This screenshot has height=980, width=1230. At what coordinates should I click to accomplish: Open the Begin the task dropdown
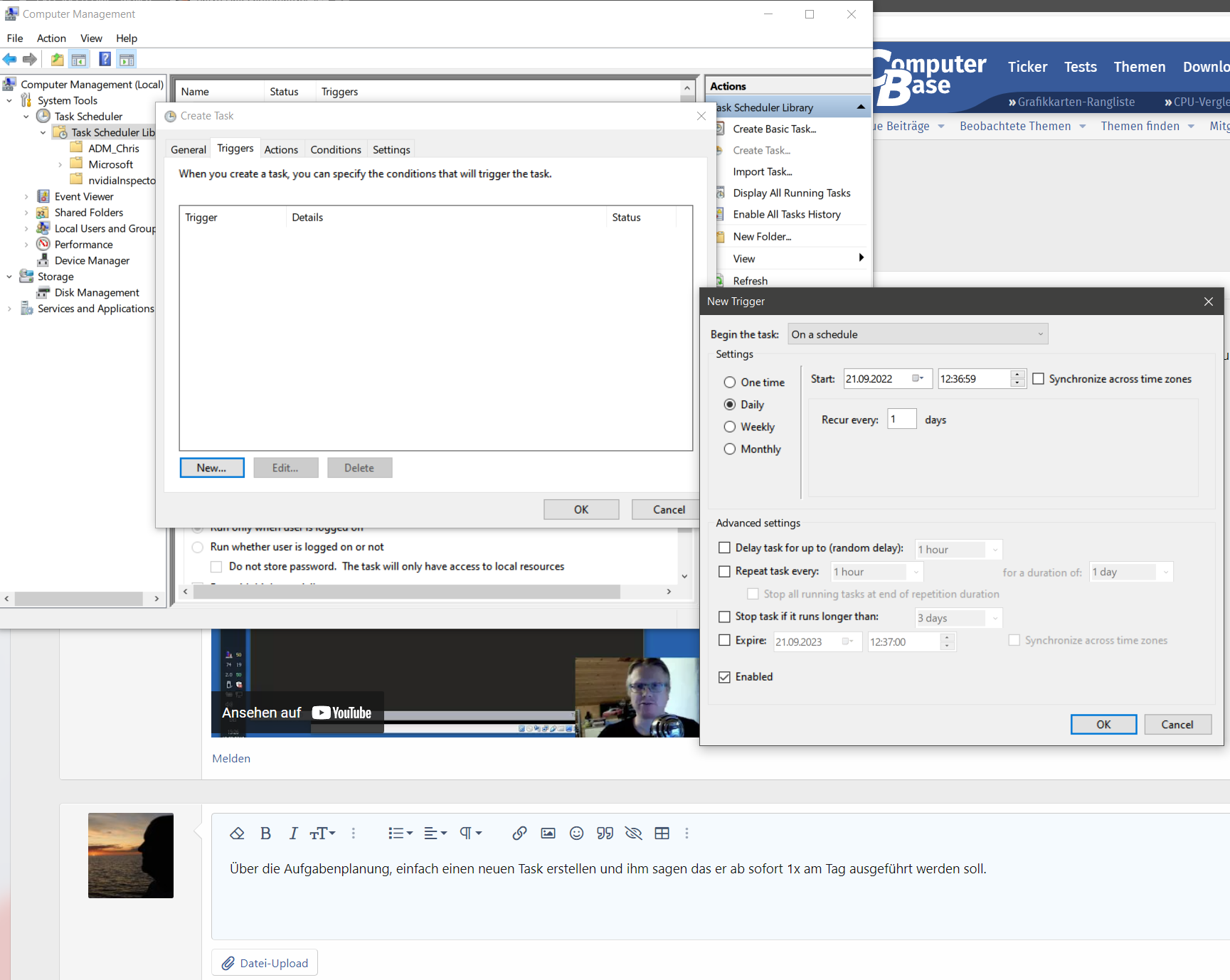coord(1040,334)
